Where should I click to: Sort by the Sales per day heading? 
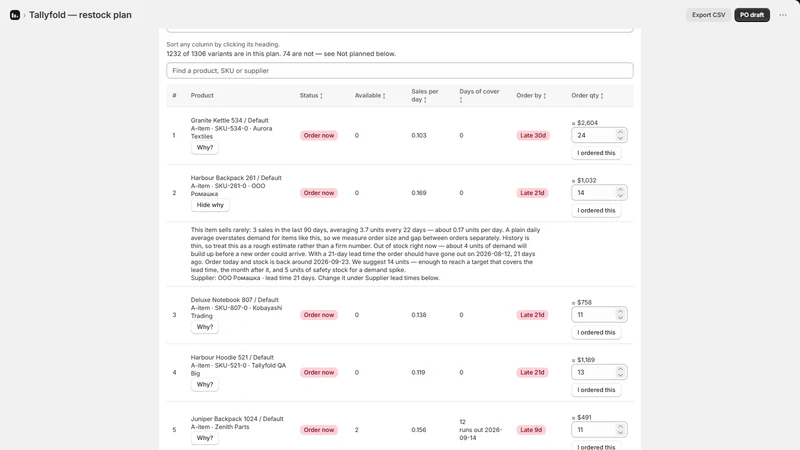click(x=424, y=95)
